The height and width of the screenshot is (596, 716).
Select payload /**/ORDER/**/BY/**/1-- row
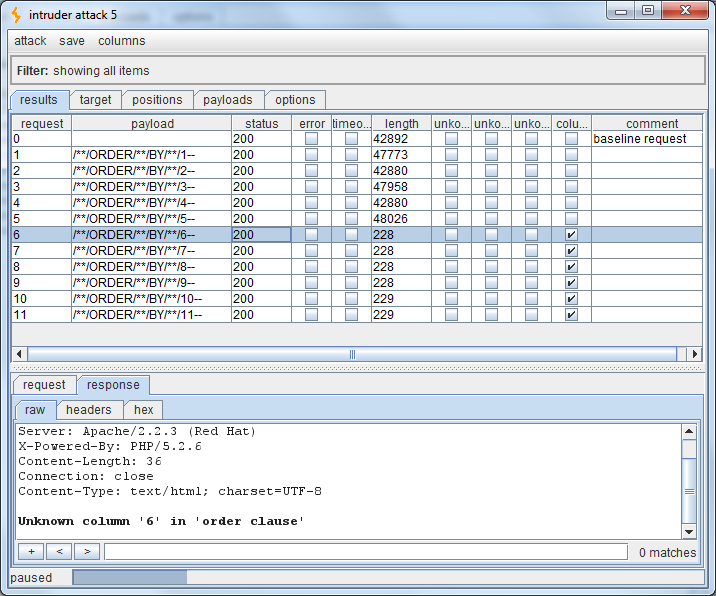(357, 155)
